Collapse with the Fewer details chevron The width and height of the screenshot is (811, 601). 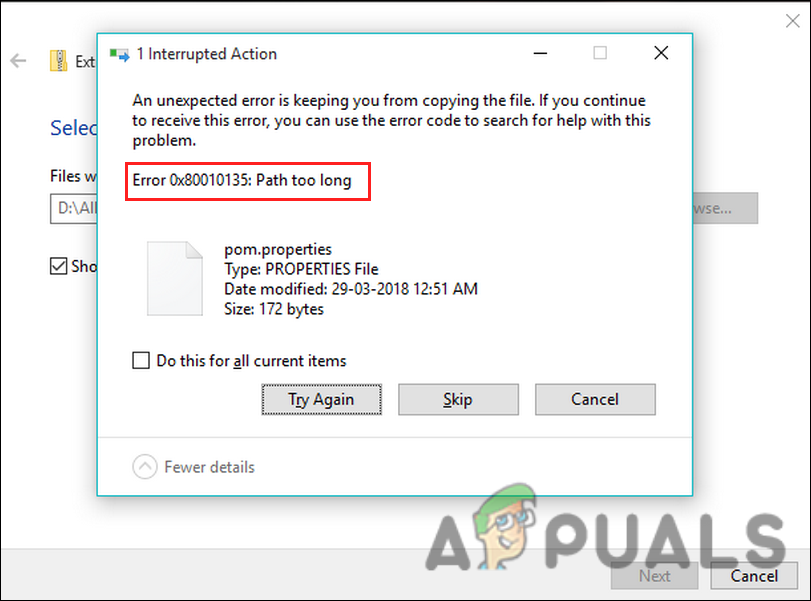click(x=145, y=467)
